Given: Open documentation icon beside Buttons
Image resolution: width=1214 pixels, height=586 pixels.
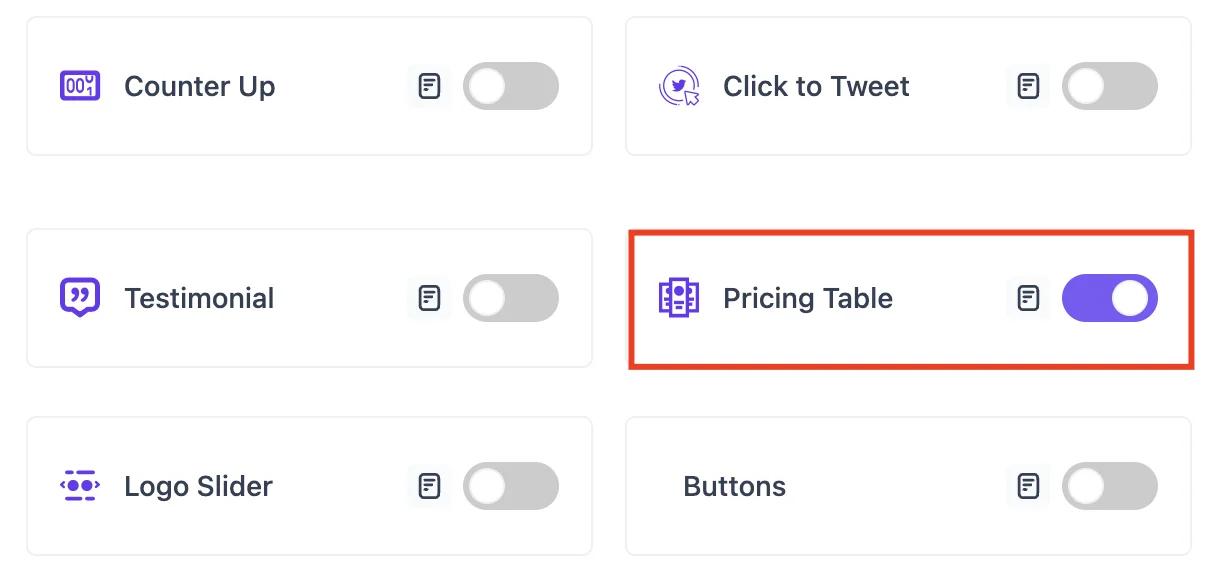Looking at the screenshot, I should [1028, 486].
